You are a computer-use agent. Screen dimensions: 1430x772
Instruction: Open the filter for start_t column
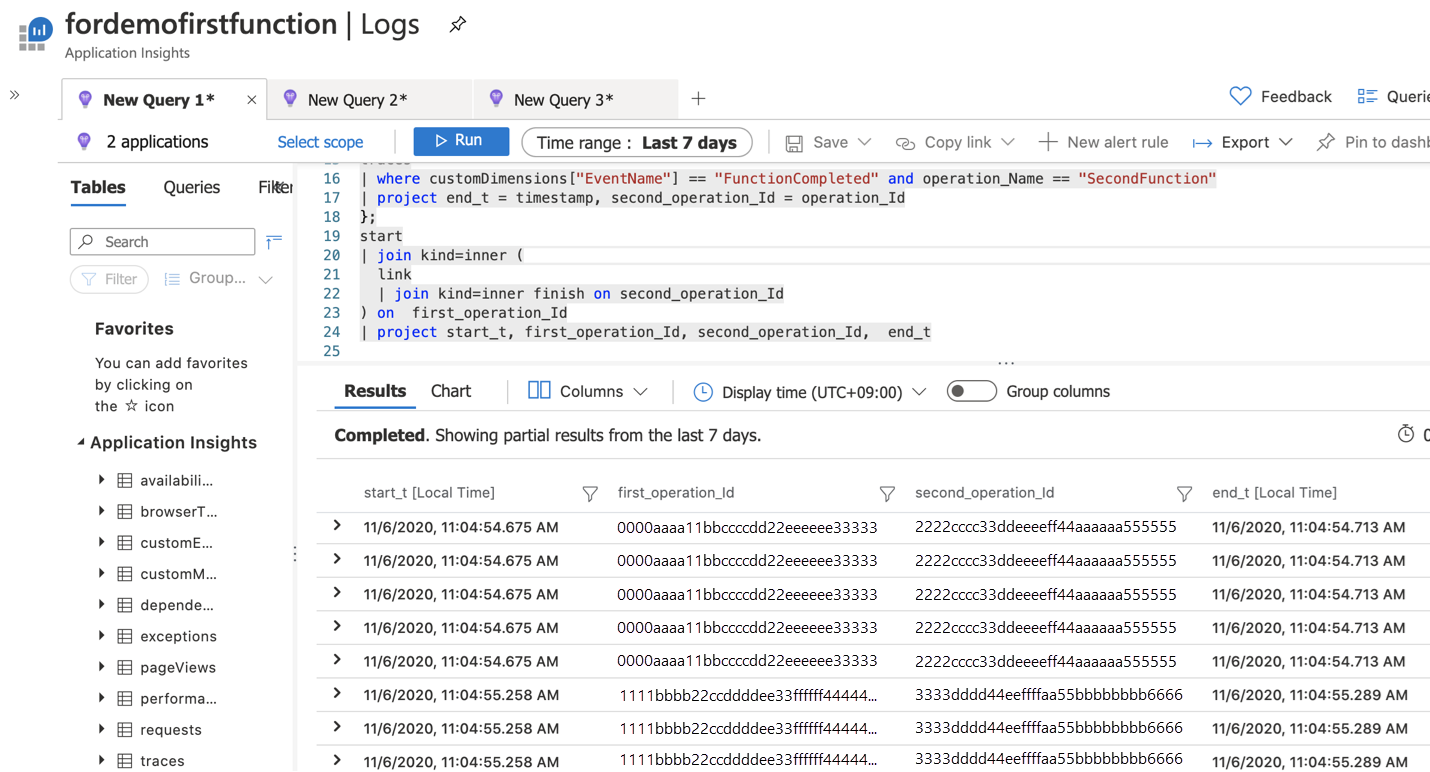pos(590,493)
